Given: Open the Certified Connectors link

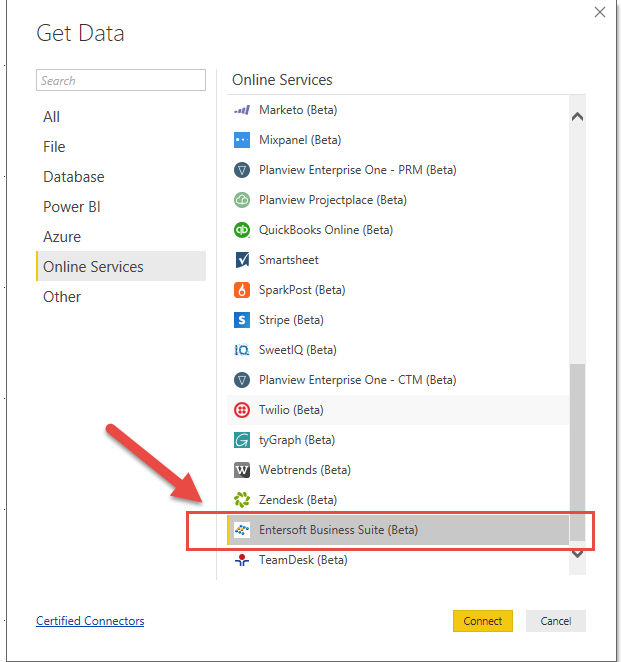Looking at the screenshot, I should tap(90, 621).
